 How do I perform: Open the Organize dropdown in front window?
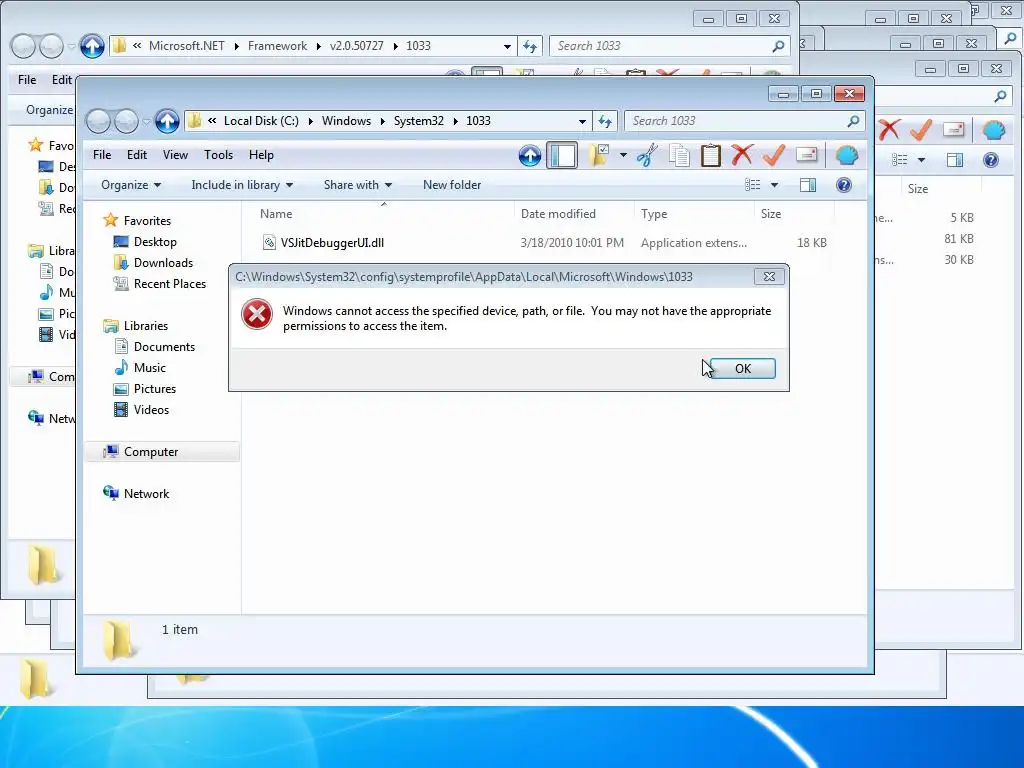click(131, 185)
